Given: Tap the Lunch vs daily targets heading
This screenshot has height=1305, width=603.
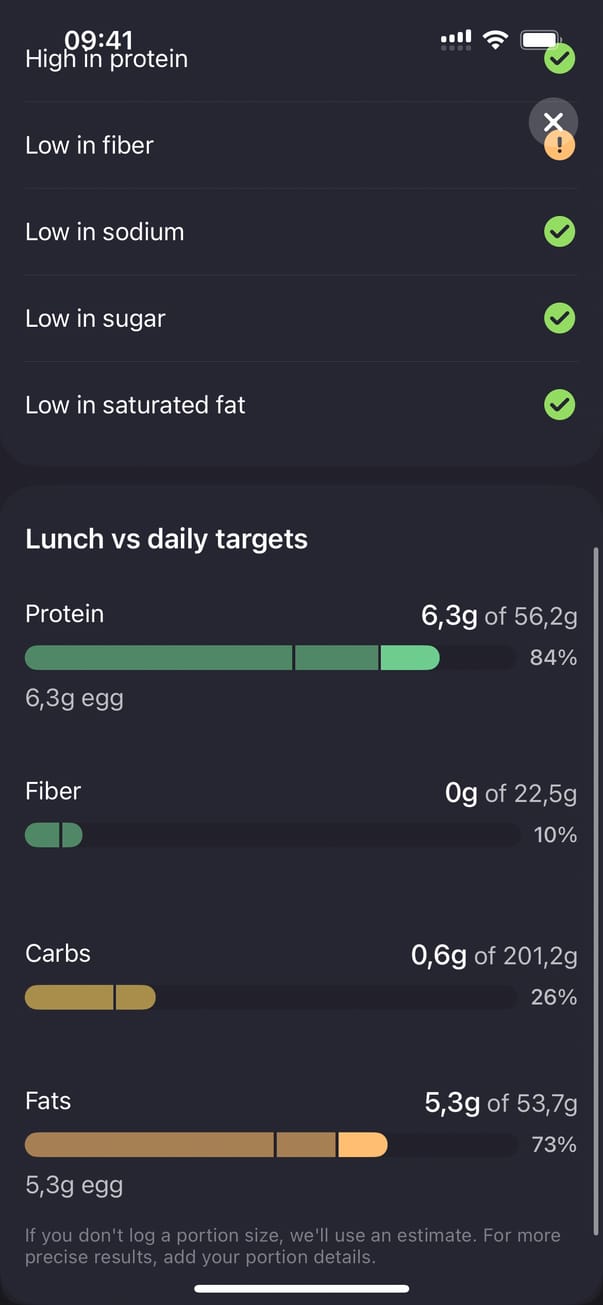Looking at the screenshot, I should pos(166,539).
